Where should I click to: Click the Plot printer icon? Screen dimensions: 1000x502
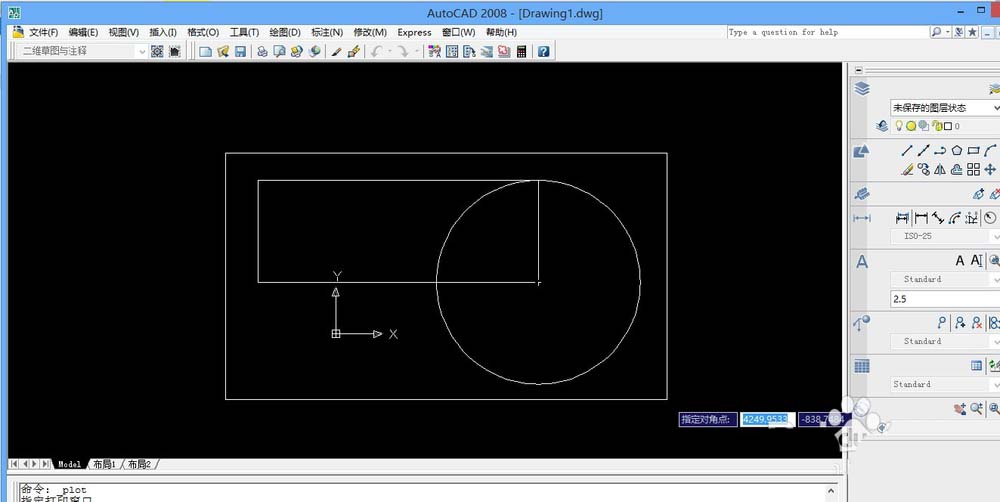262,52
